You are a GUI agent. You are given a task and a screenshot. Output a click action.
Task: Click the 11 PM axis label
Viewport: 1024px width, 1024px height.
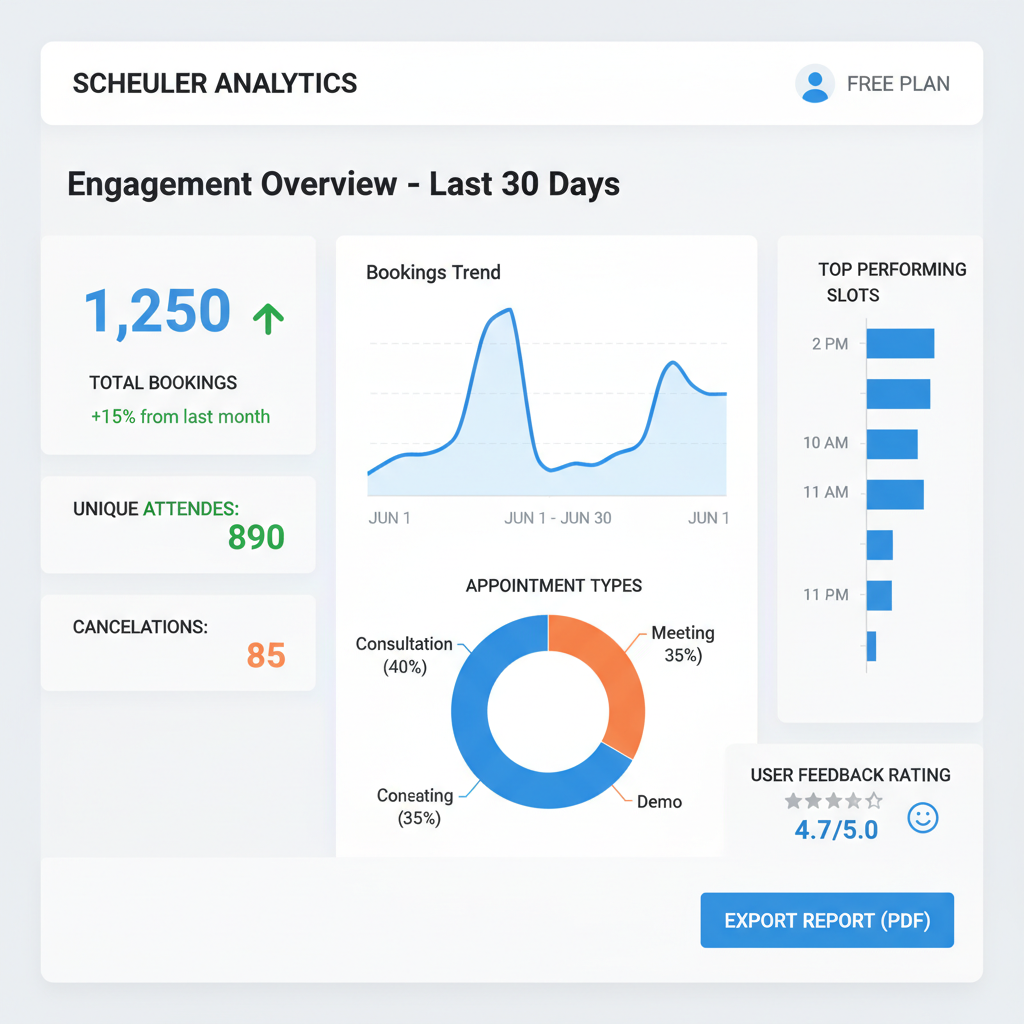coord(825,595)
